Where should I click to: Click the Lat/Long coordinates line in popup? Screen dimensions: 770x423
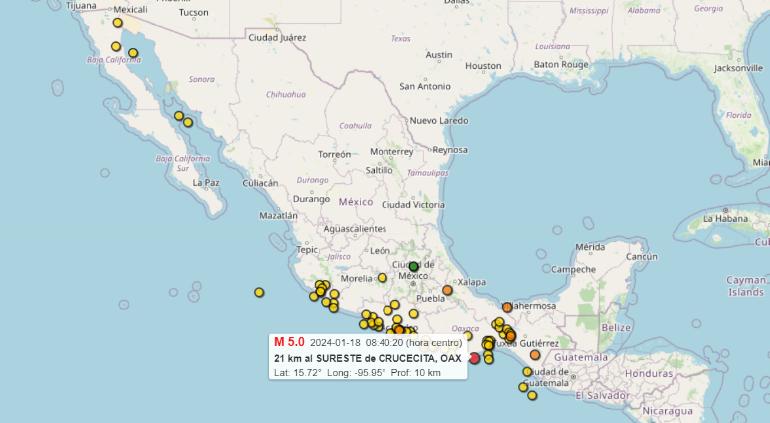click(x=357, y=373)
